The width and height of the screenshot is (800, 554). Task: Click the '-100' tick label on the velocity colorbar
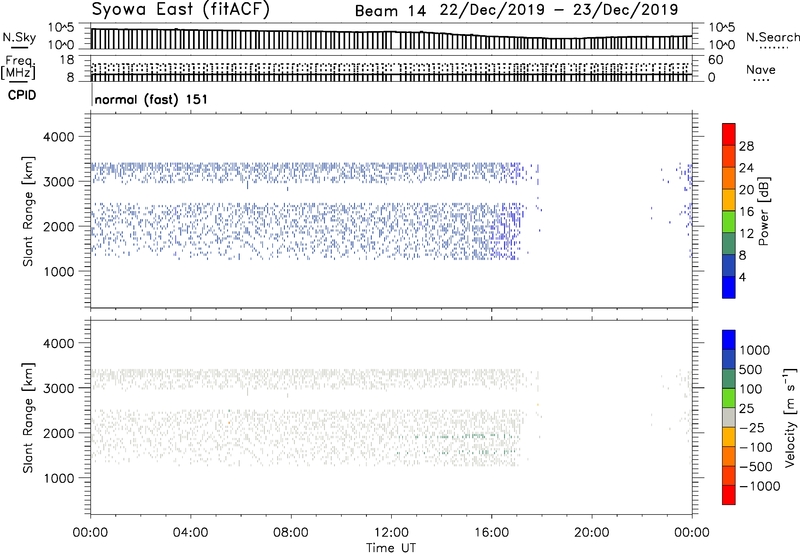(756, 447)
